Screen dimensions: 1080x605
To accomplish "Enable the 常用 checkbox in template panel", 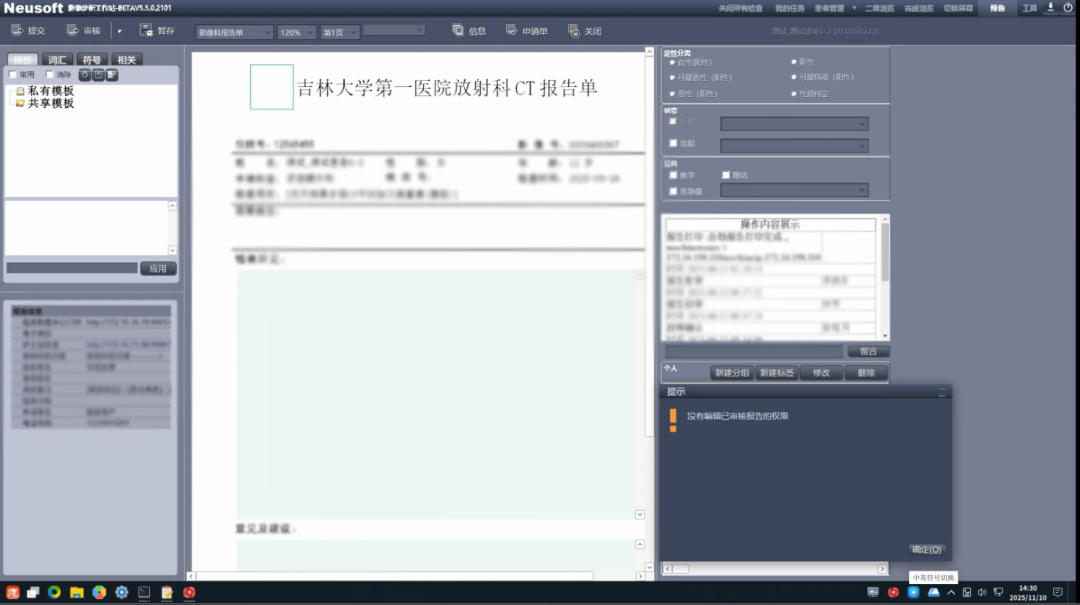I will click(x=14, y=74).
